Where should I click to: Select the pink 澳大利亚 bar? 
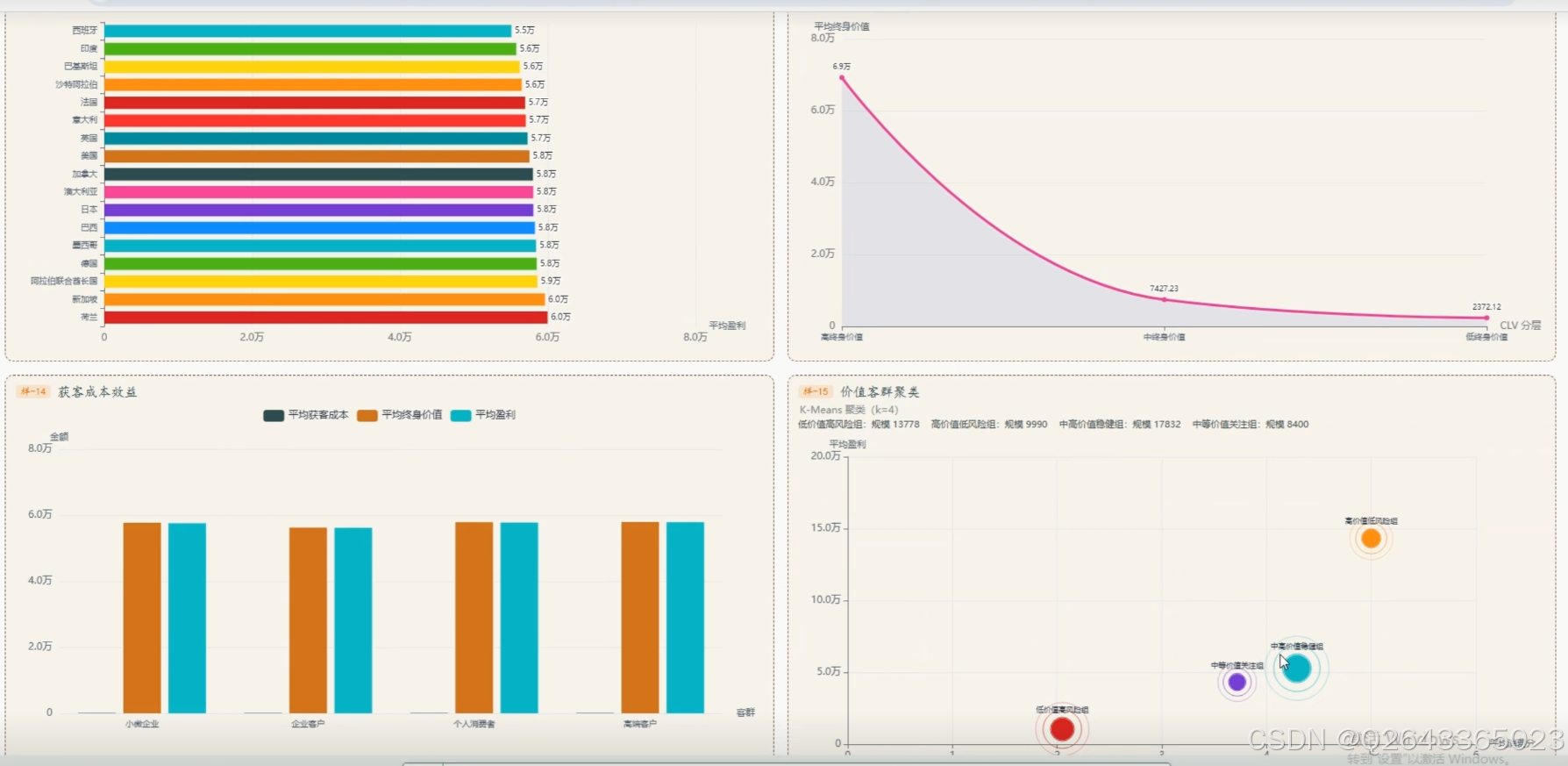(318, 192)
